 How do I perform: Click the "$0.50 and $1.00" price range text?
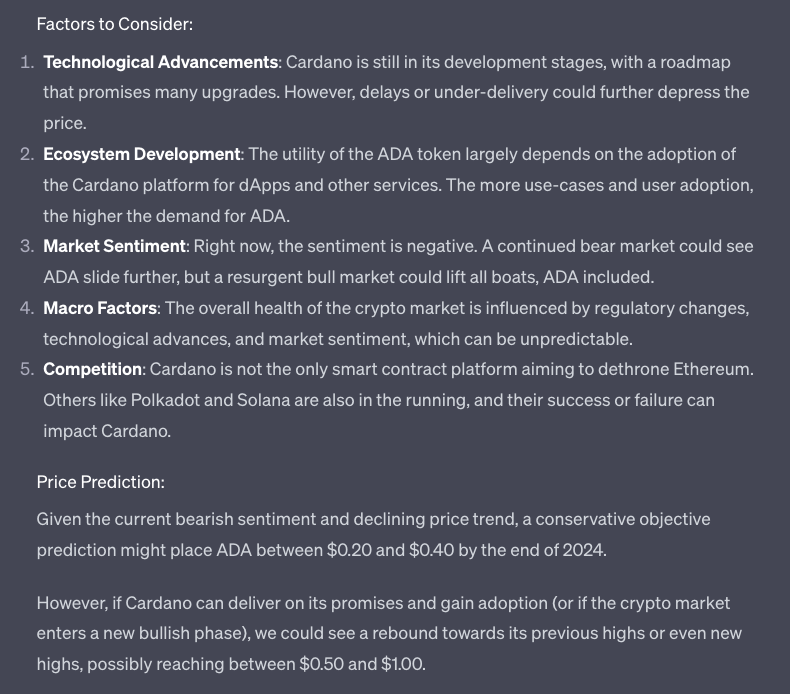[362, 664]
